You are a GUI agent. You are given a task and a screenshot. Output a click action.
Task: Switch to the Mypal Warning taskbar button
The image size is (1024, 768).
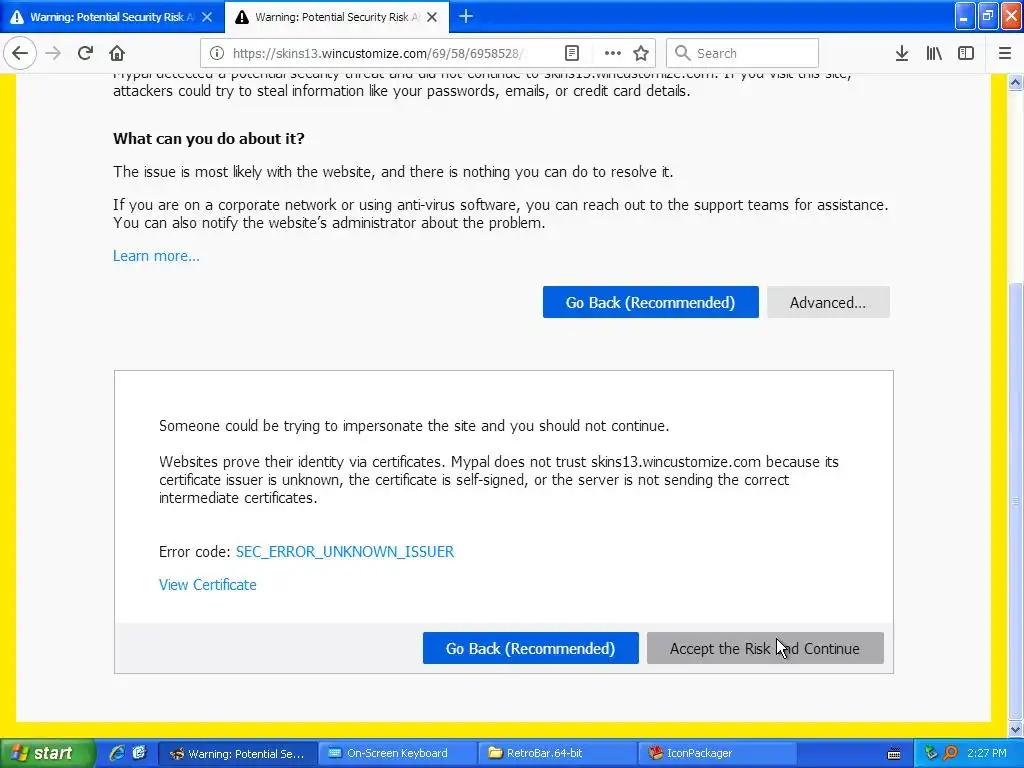[238, 754]
